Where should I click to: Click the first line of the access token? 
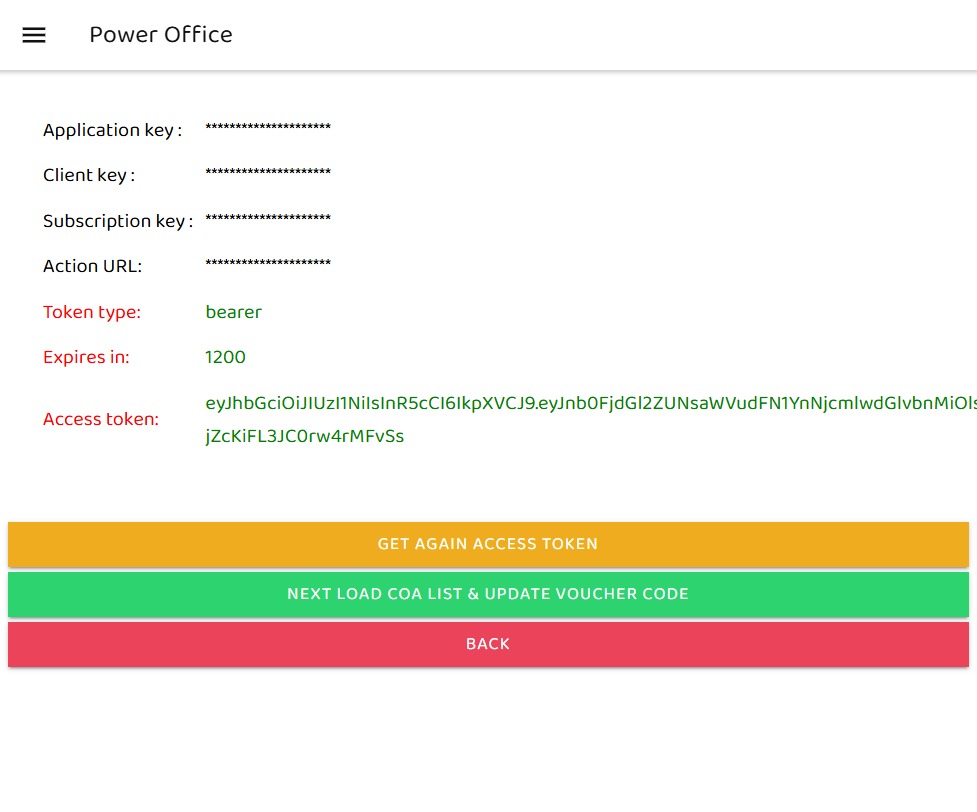tap(590, 403)
